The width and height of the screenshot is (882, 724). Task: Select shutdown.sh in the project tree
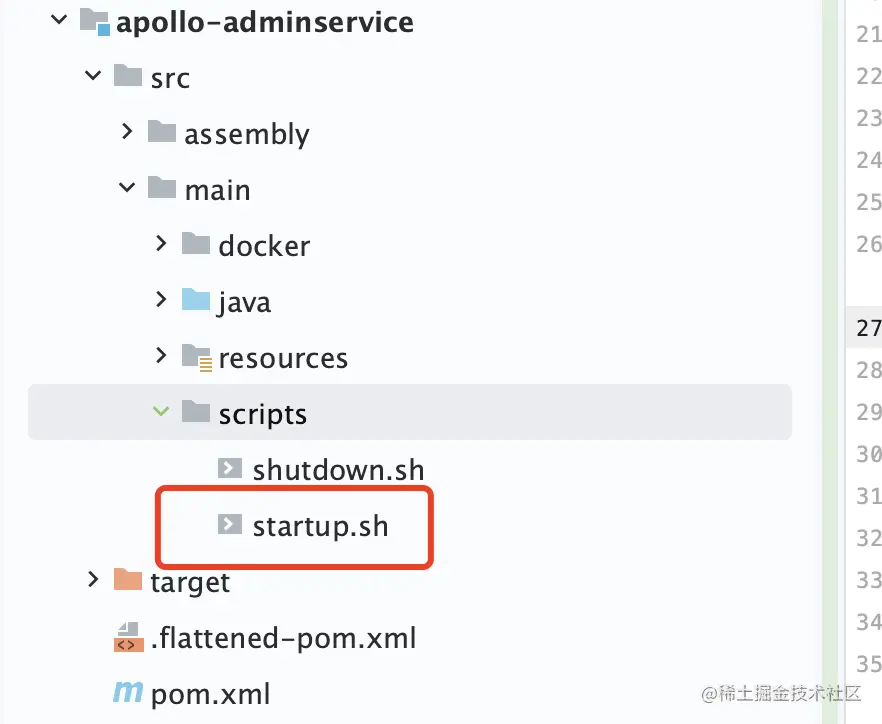pyautogui.click(x=338, y=469)
